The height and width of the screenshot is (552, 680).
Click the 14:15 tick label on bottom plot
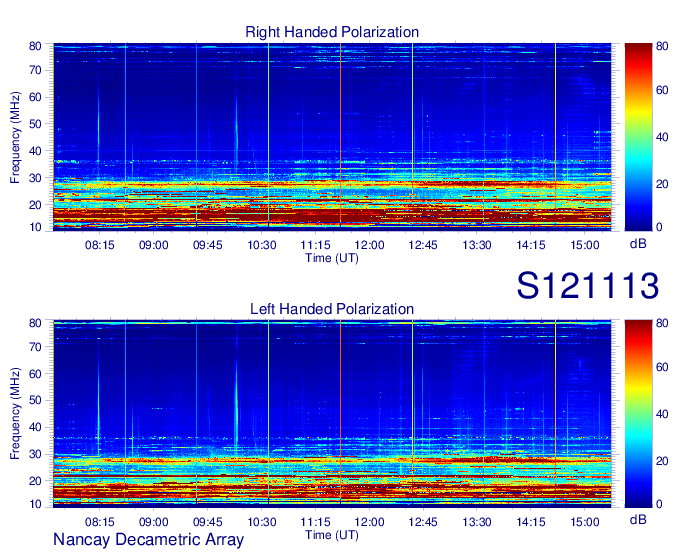[x=531, y=522]
